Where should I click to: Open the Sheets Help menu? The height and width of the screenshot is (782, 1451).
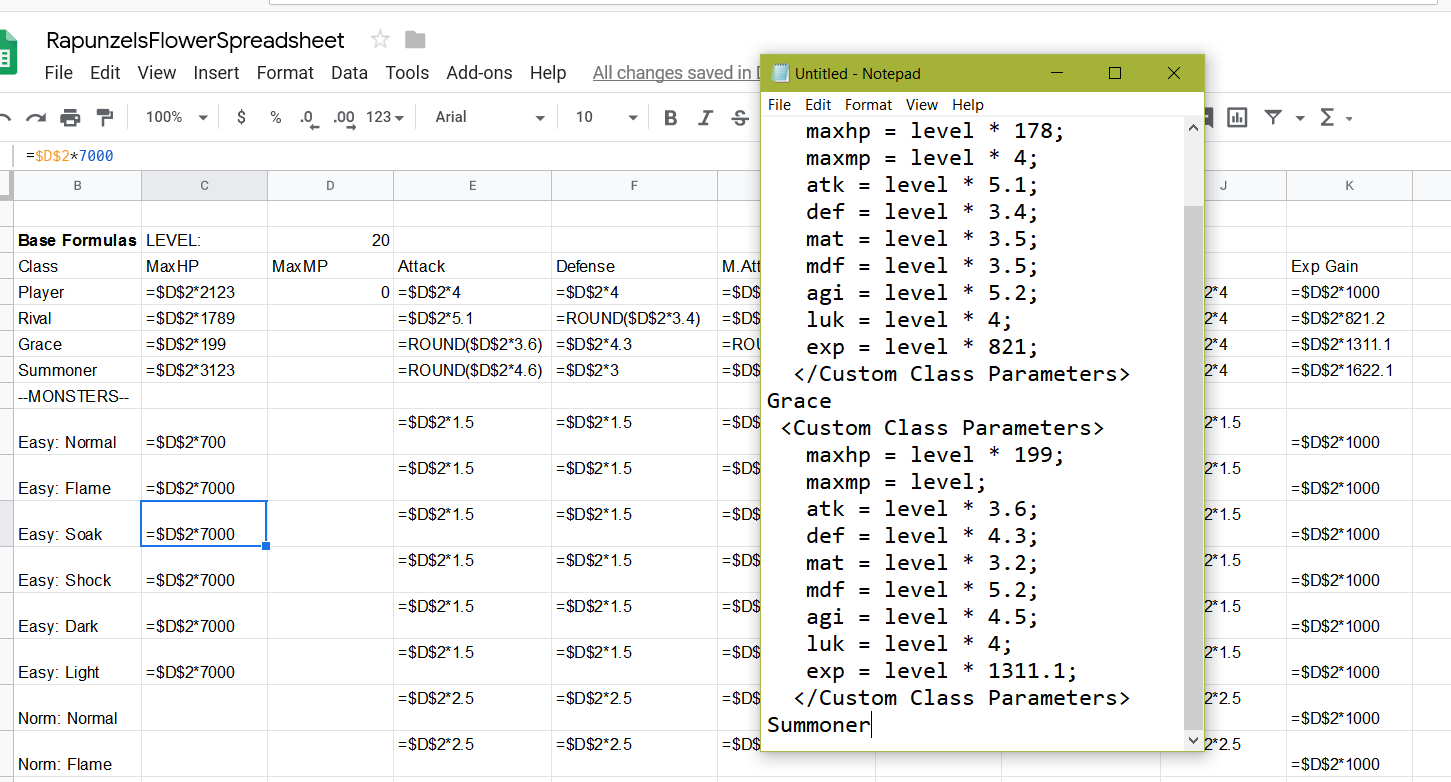pos(548,73)
